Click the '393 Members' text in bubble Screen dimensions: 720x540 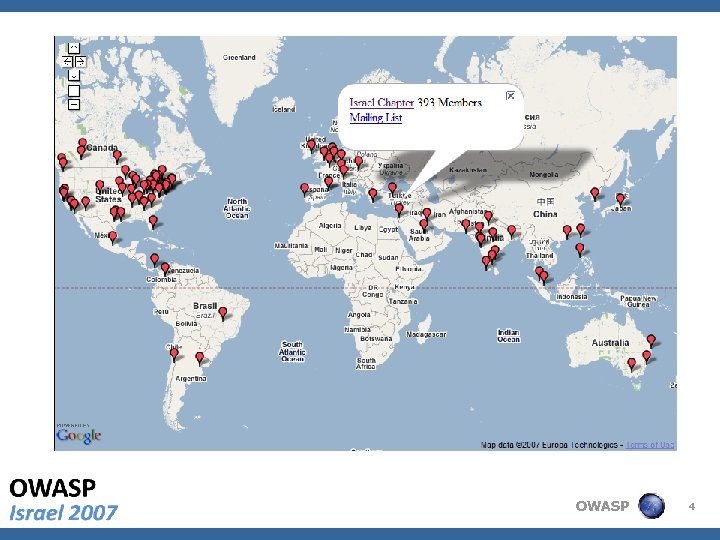[x=450, y=102]
